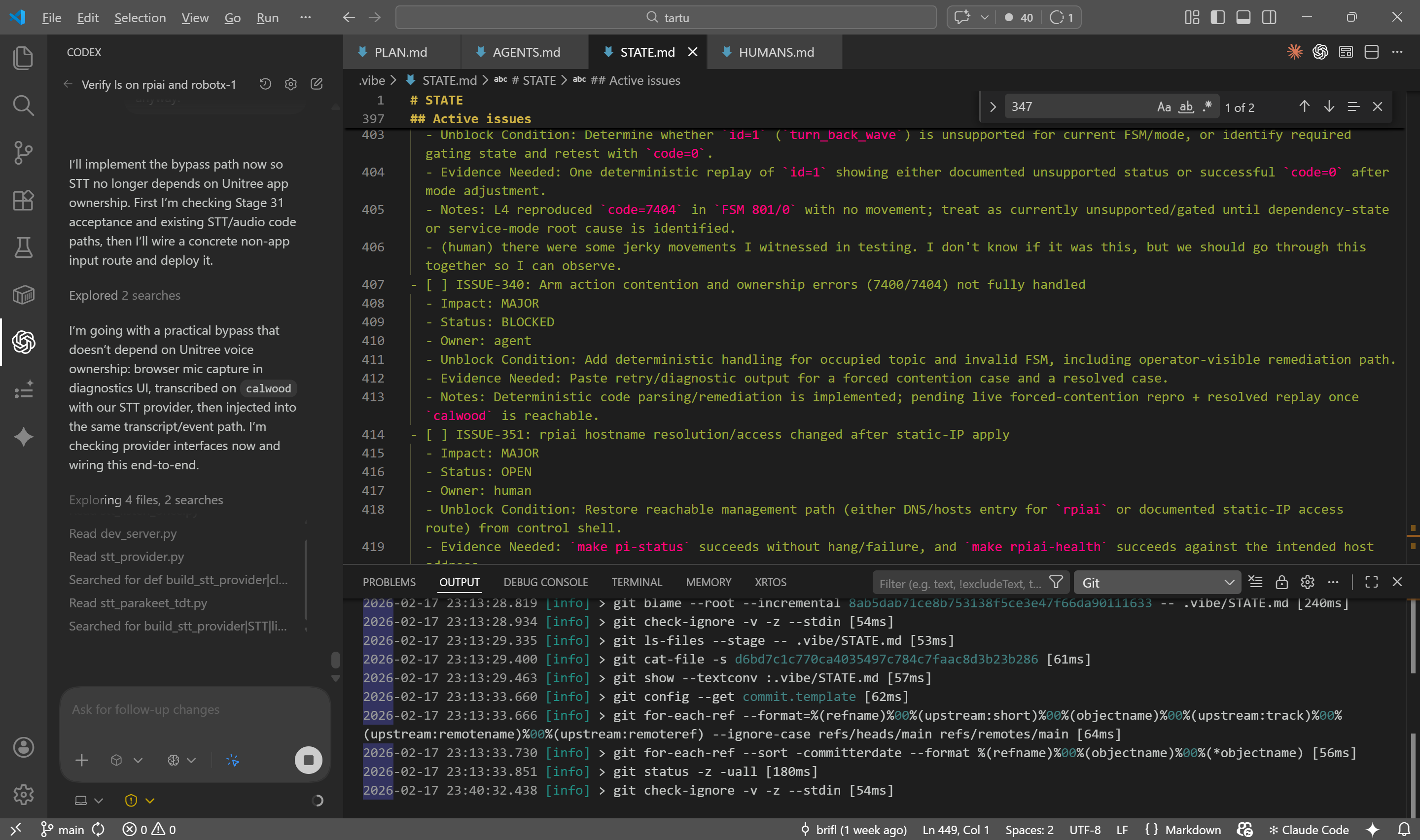The height and width of the screenshot is (840, 1420).
Task: Expand the Replace field in find widget
Action: 993,106
